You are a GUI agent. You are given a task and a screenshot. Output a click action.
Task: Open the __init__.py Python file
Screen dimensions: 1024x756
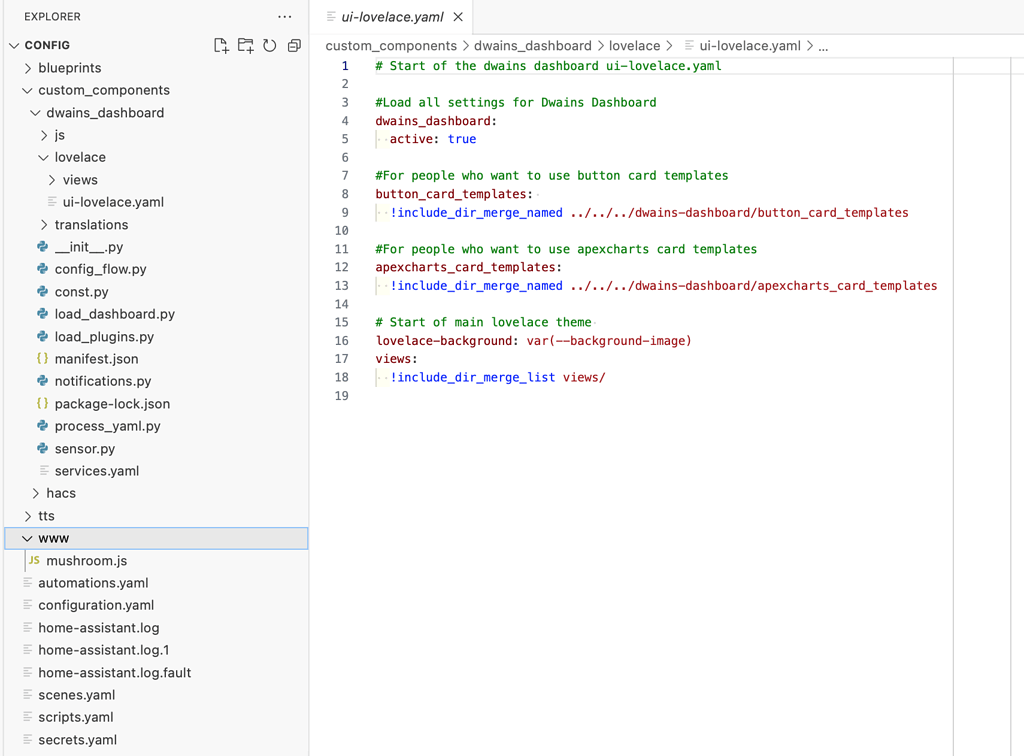tap(89, 247)
